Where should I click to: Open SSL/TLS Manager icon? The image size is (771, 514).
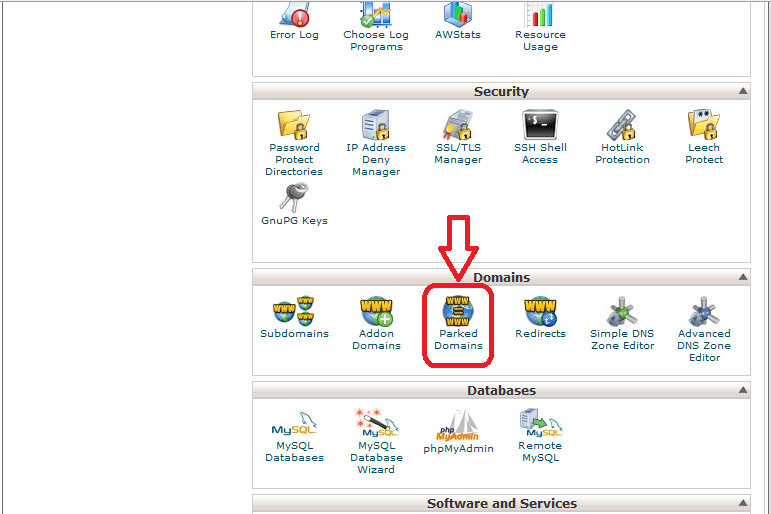click(458, 126)
